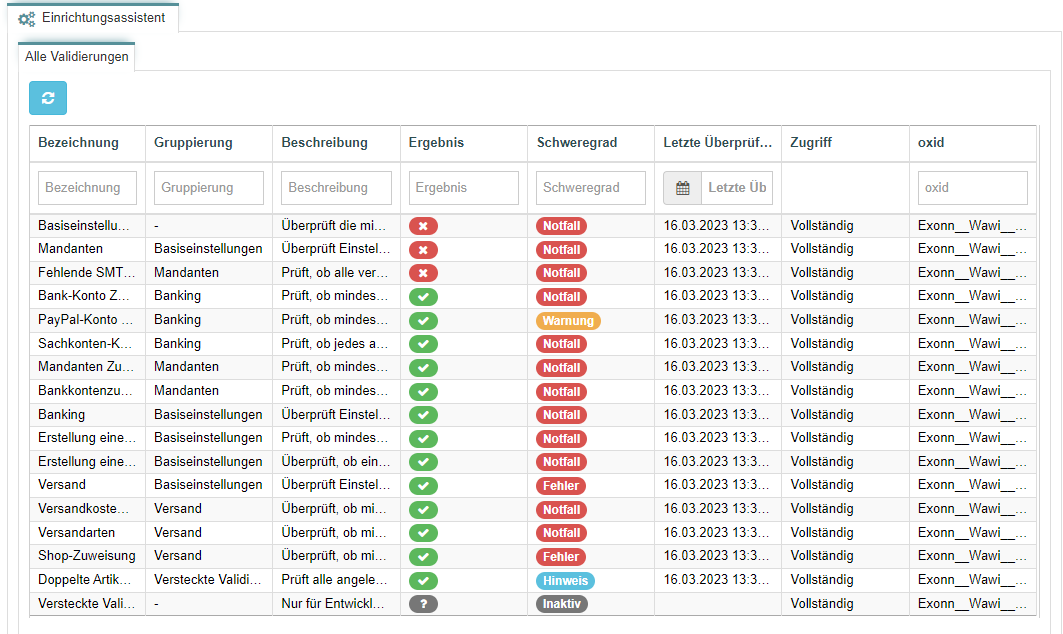The image size is (1063, 634).
Task: Click the gray Inaktiv severity badge
Action: tap(562, 604)
